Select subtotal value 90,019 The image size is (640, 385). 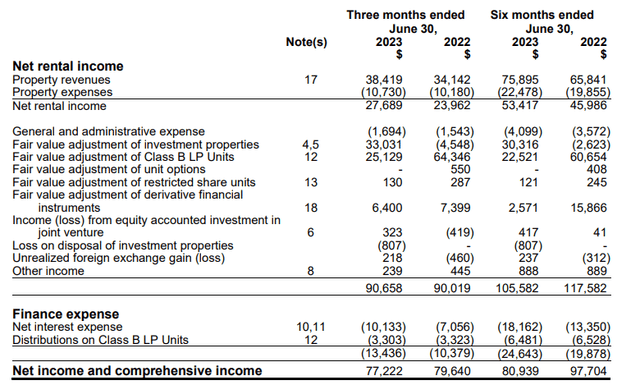tap(452, 288)
